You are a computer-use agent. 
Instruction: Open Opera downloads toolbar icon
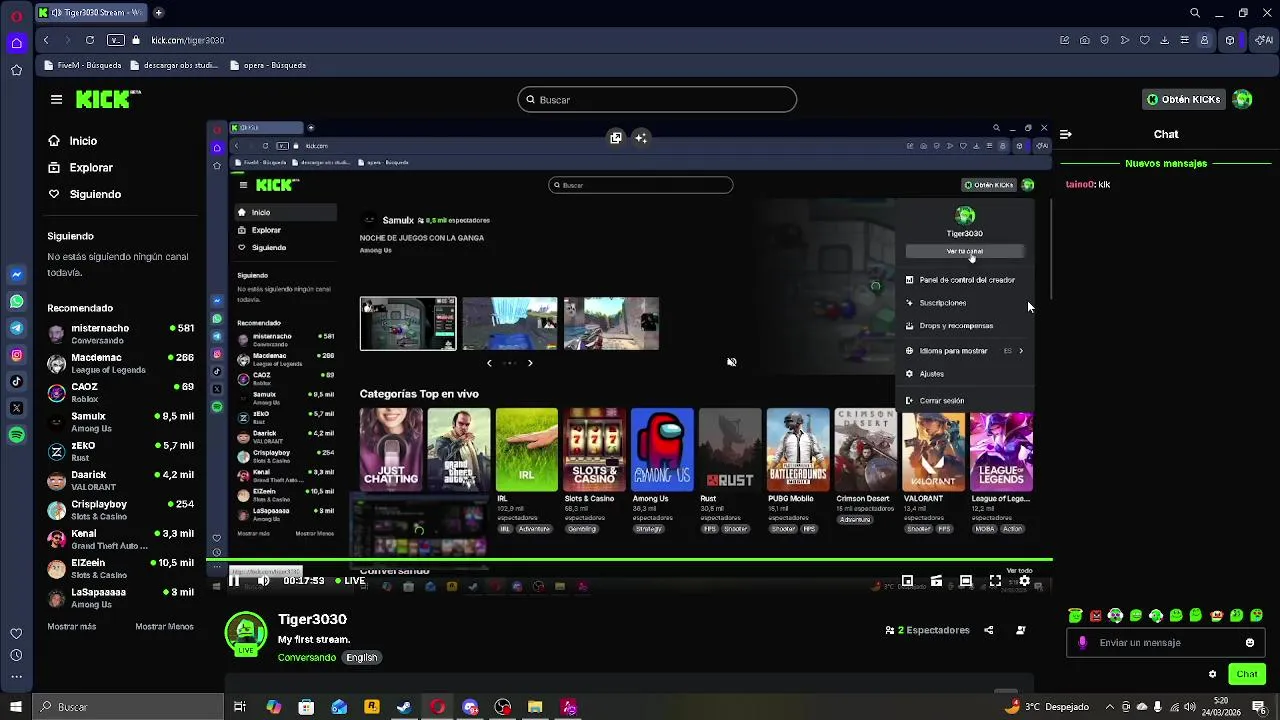[1165, 40]
